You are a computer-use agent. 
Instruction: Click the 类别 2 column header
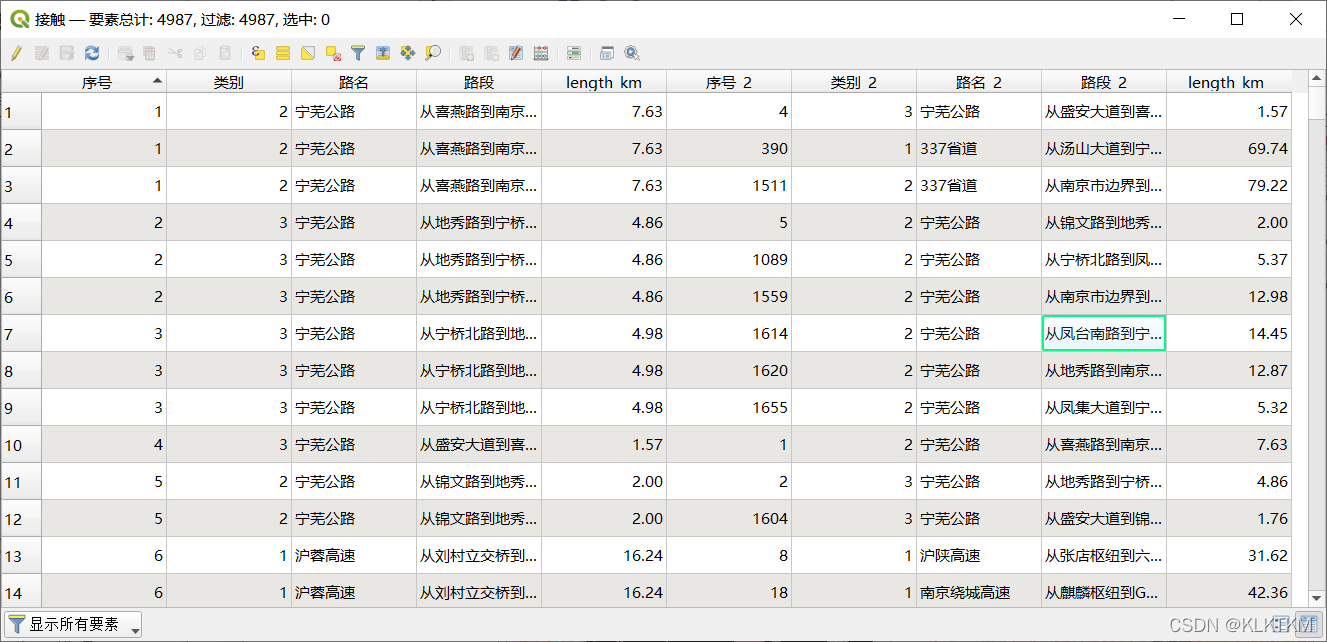tap(854, 82)
